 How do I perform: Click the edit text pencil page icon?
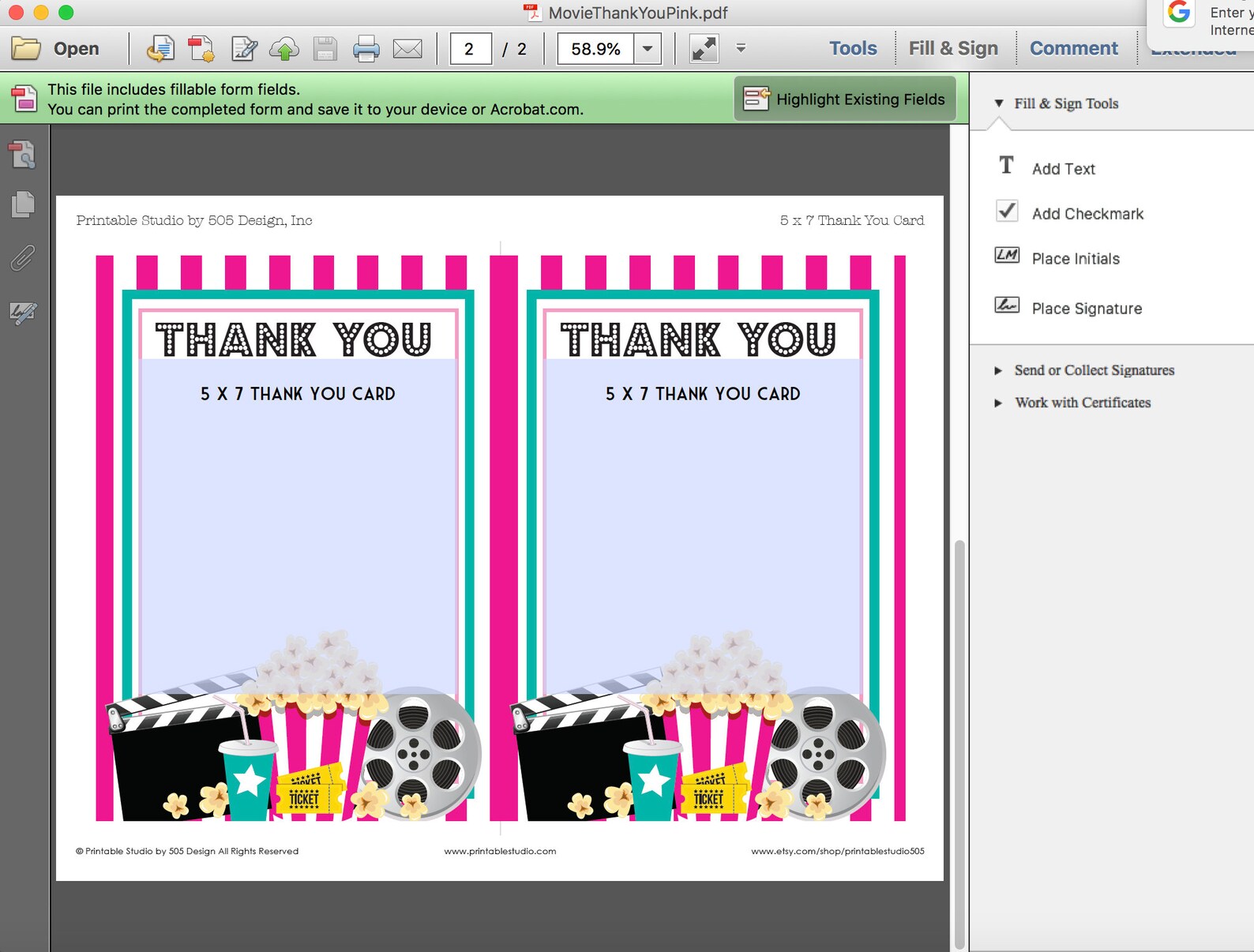[x=244, y=49]
